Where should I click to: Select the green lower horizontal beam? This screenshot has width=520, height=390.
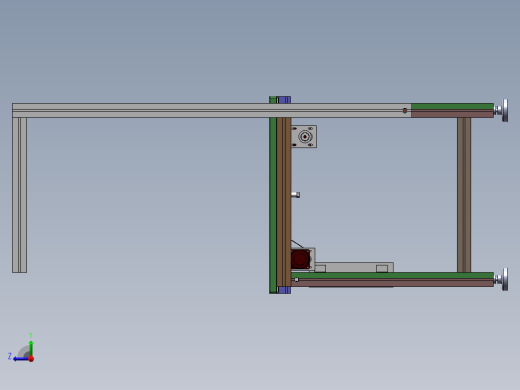(x=392, y=276)
